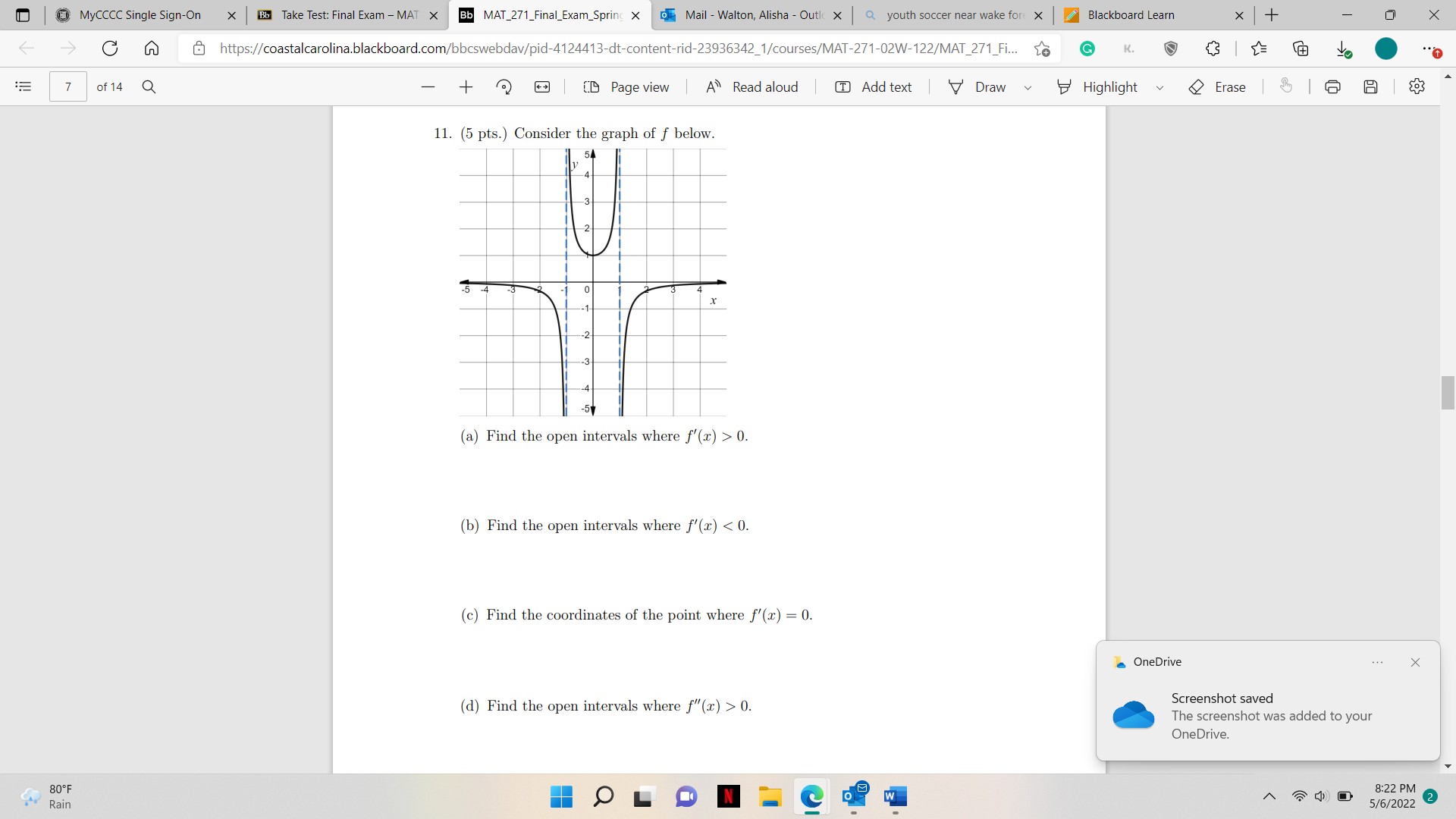Toggle the Highlight tool on
This screenshot has height=819, width=1456.
(x=1097, y=86)
